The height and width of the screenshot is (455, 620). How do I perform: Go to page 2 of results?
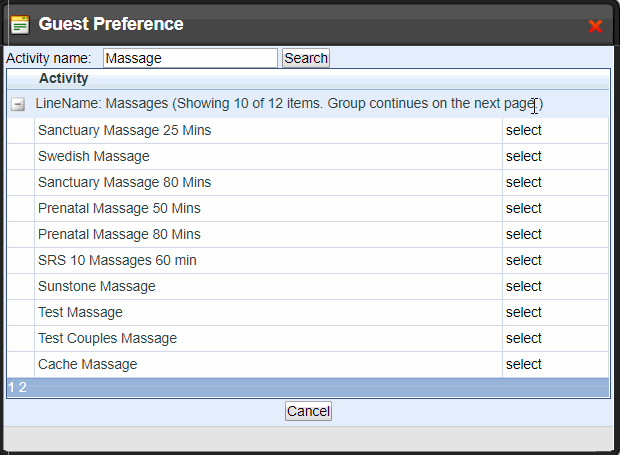click(23, 387)
